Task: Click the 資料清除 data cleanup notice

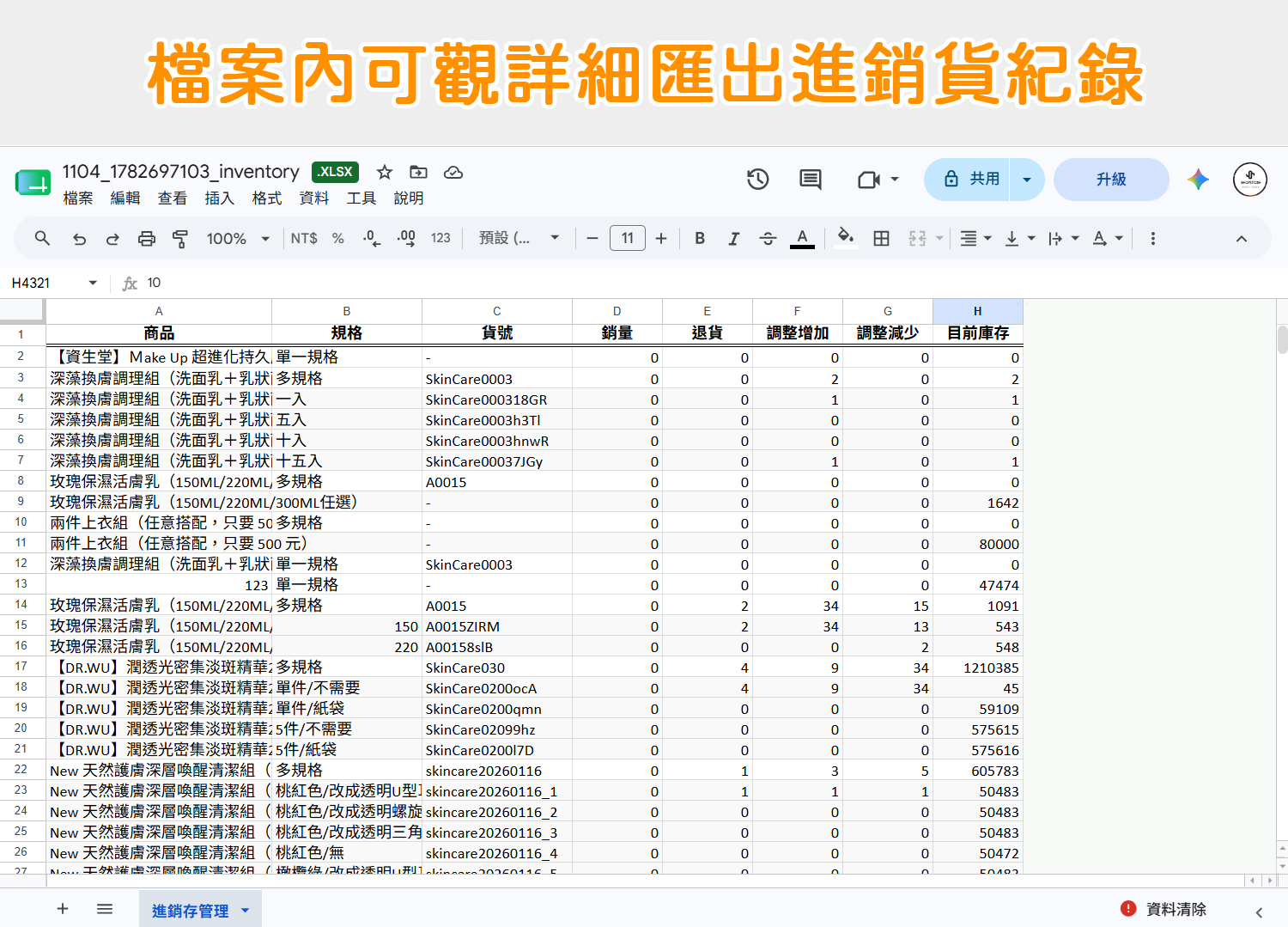Action: pos(1164,909)
